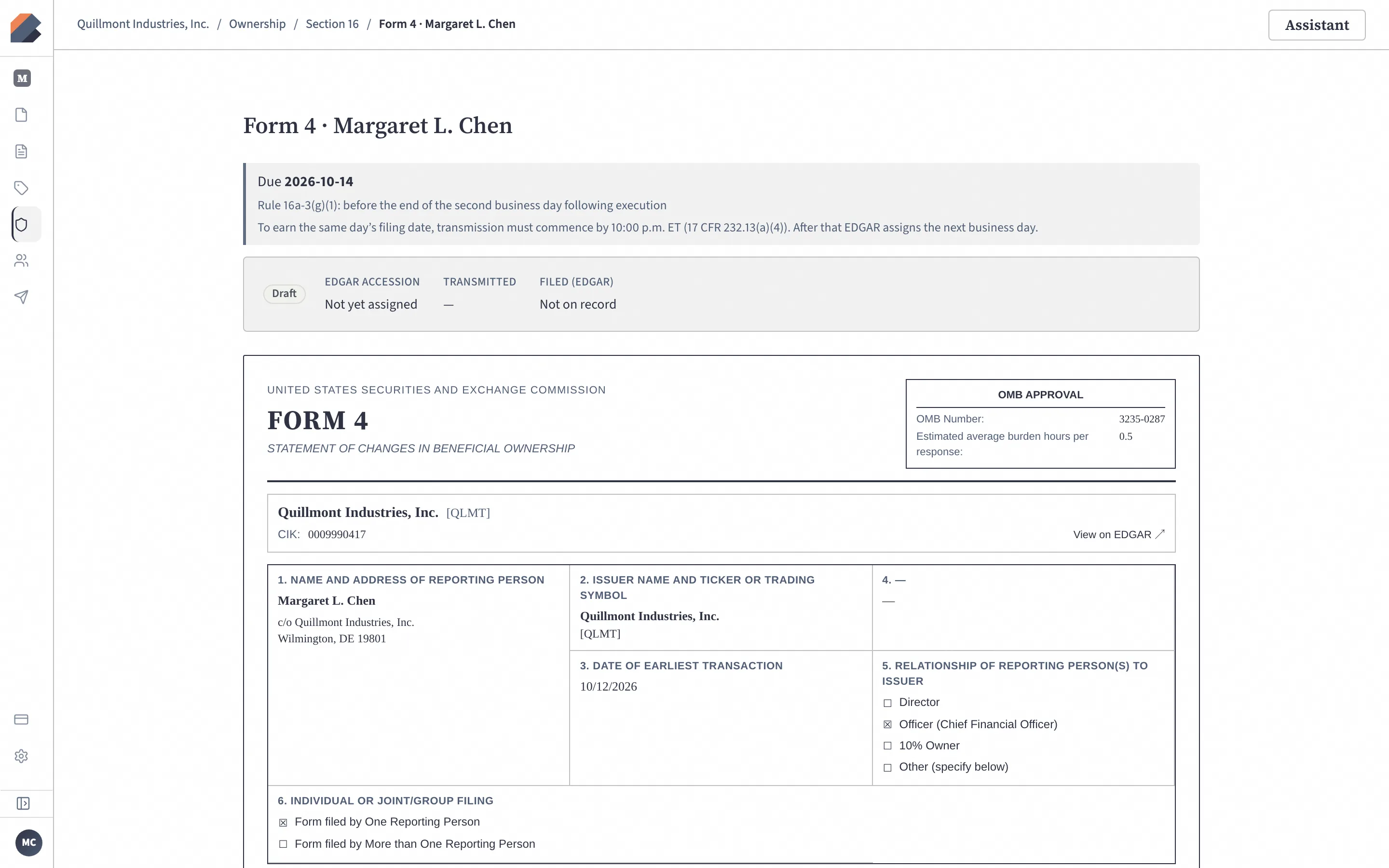Open the blank document sidebar icon
This screenshot has width=1389, height=868.
point(21,115)
